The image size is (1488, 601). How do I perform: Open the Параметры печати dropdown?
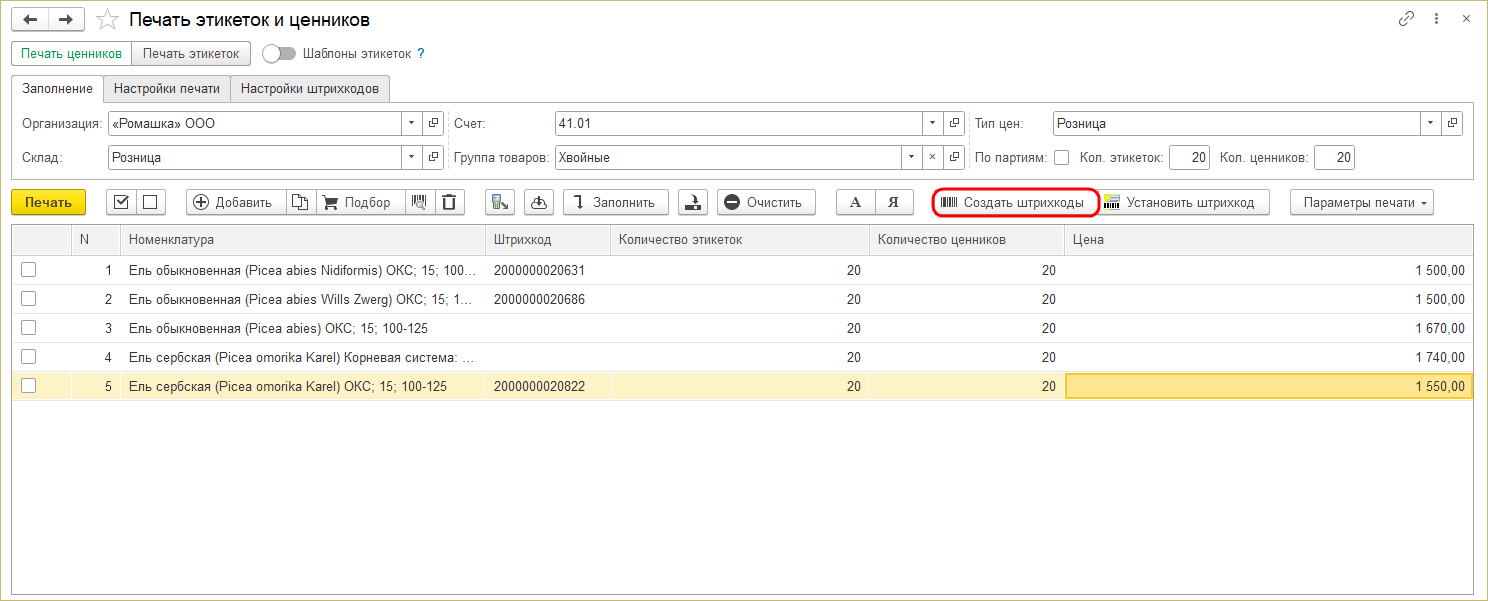pyautogui.click(x=1361, y=202)
